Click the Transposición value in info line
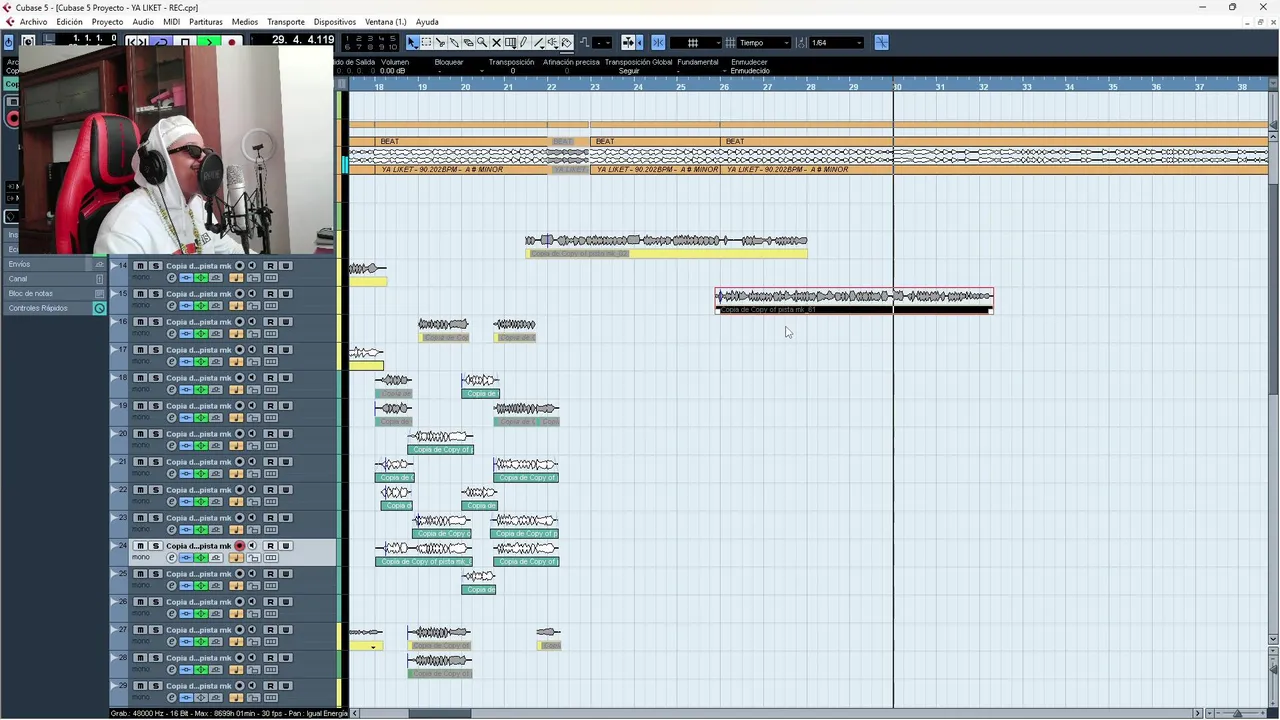This screenshot has height=720, width=1280. tap(512, 71)
